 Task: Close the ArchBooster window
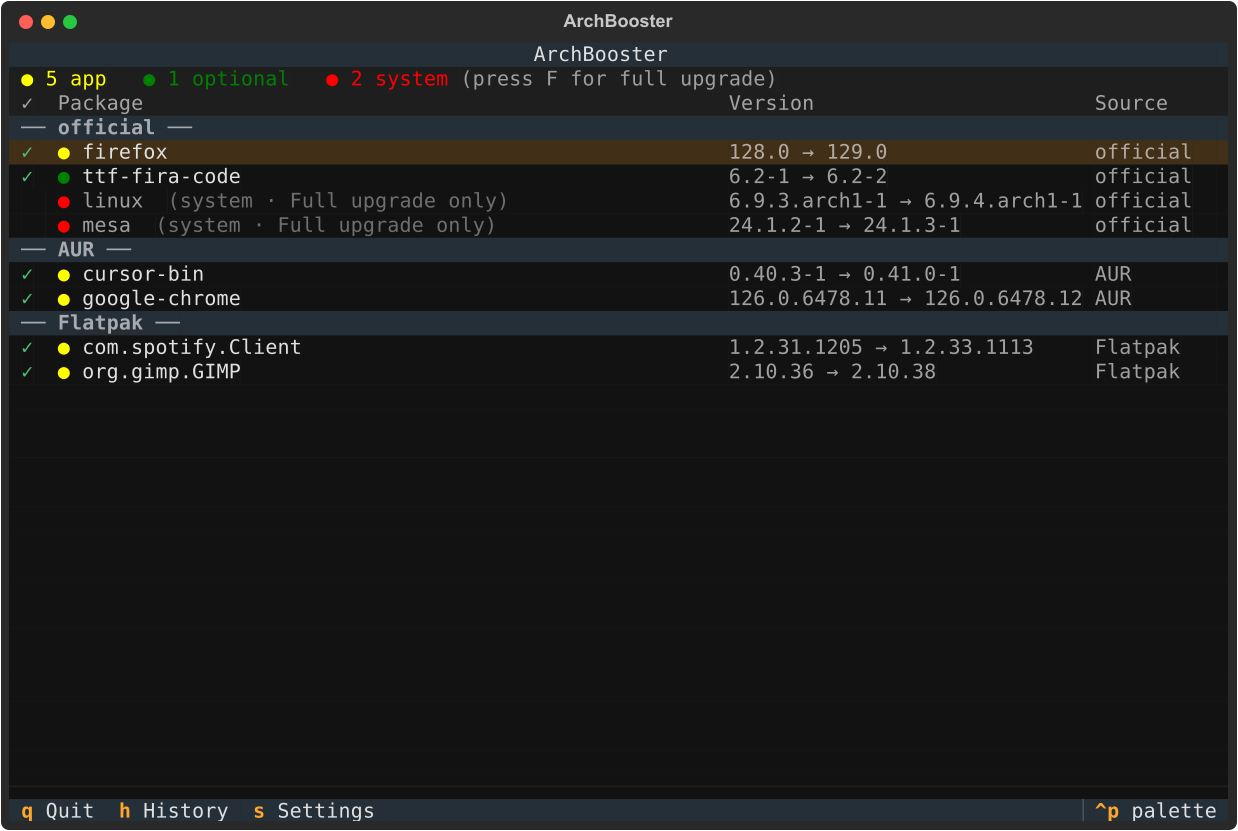point(26,22)
